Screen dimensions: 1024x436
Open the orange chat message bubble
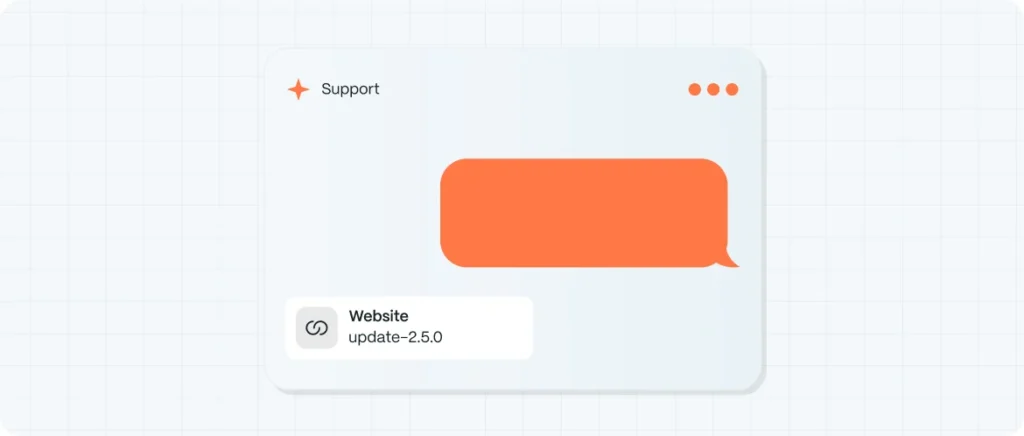pyautogui.click(x=584, y=213)
